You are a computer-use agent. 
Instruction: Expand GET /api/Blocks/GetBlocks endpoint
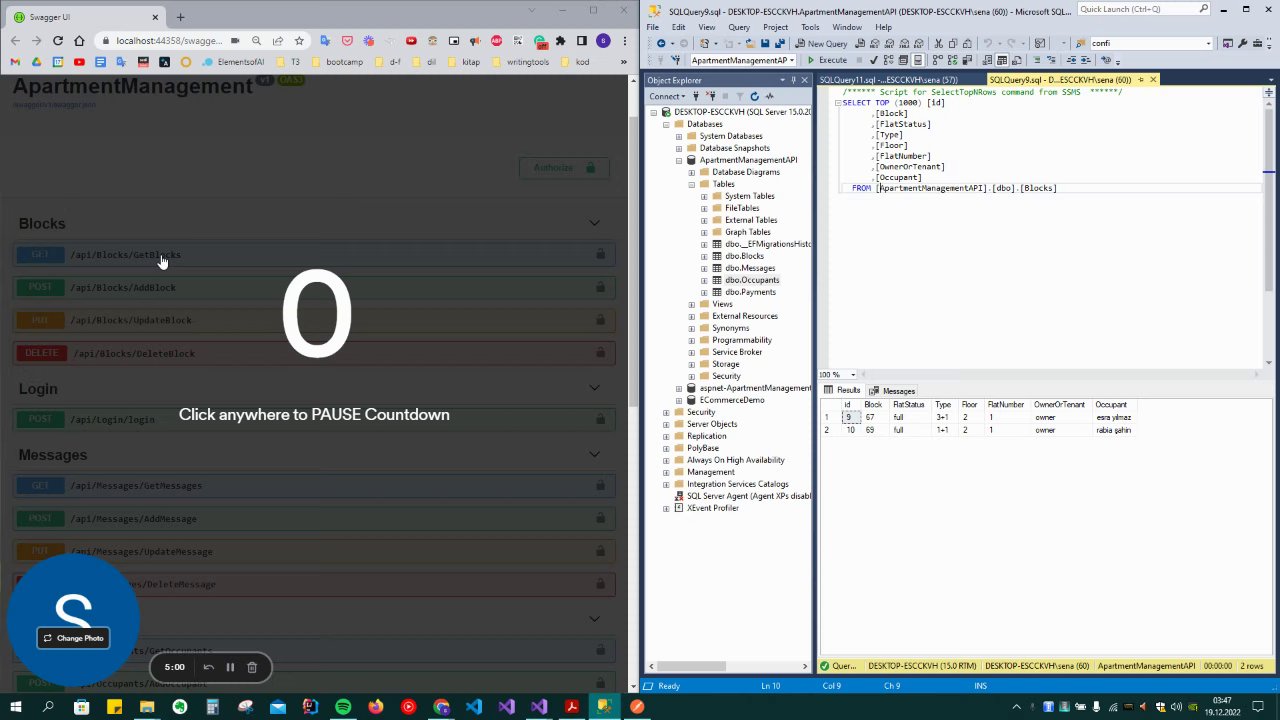(314, 255)
